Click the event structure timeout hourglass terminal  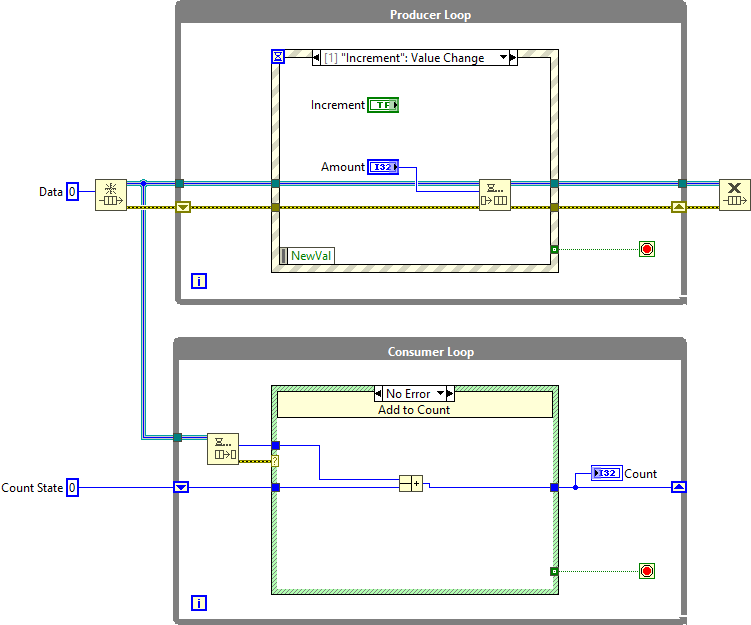279,58
